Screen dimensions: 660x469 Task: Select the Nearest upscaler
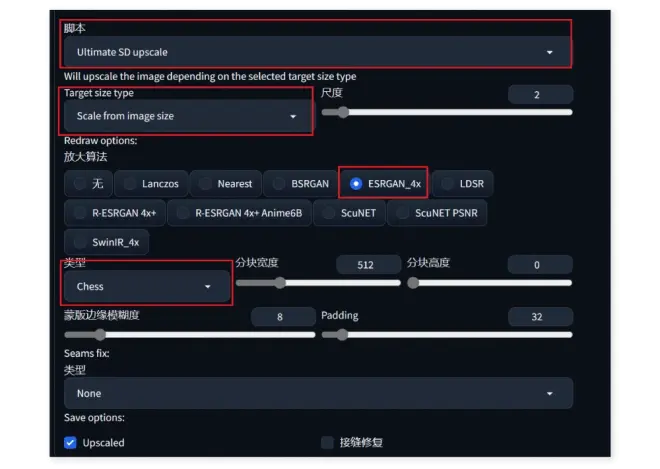[x=226, y=184]
